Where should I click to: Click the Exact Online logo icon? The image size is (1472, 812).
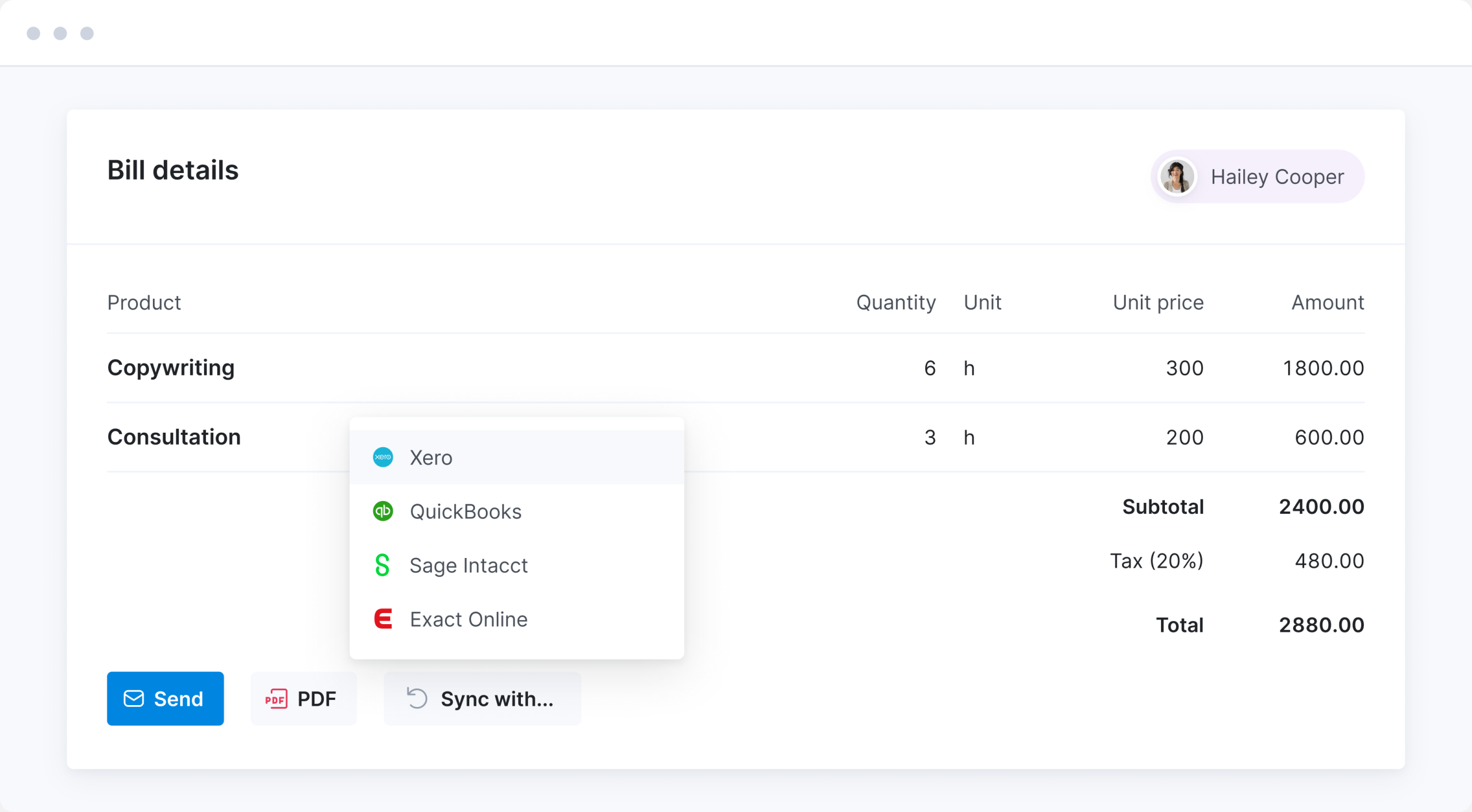383,619
